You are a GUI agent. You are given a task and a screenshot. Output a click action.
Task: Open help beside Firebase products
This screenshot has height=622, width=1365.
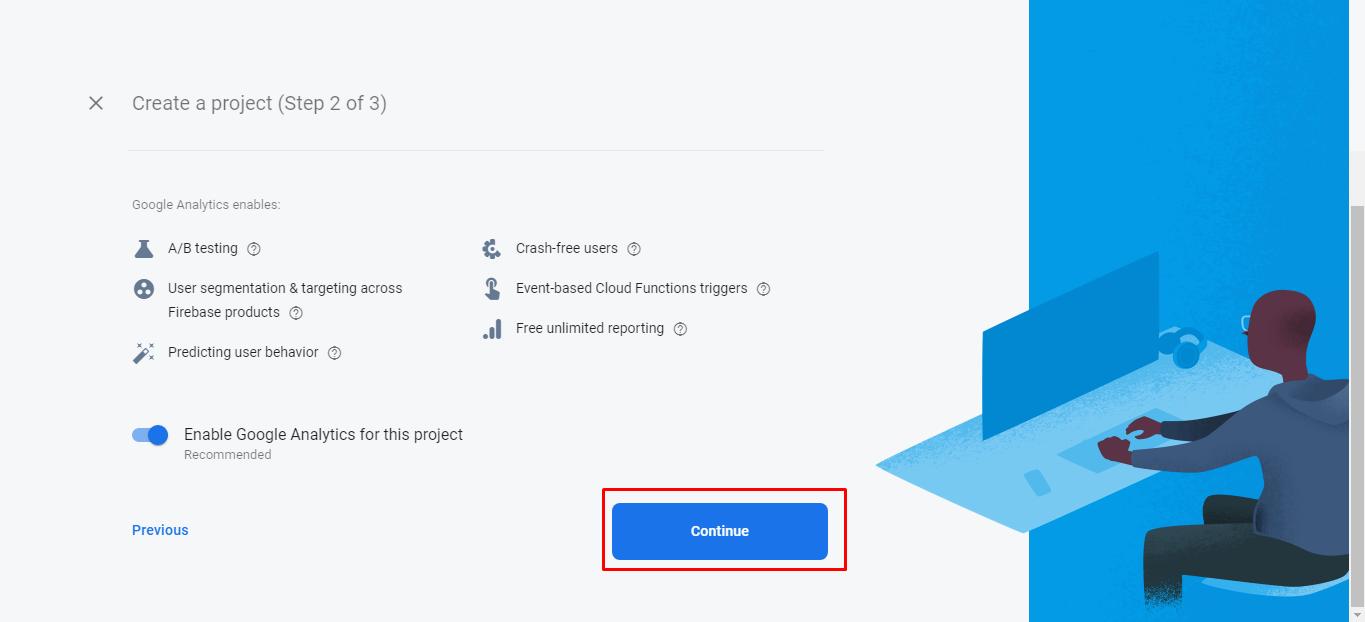point(296,313)
